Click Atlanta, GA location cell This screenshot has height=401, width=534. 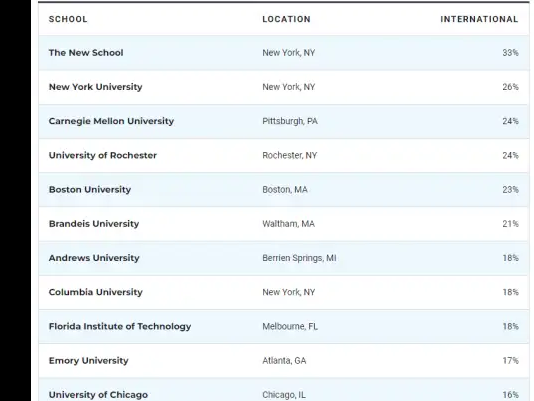pyautogui.click(x=284, y=360)
